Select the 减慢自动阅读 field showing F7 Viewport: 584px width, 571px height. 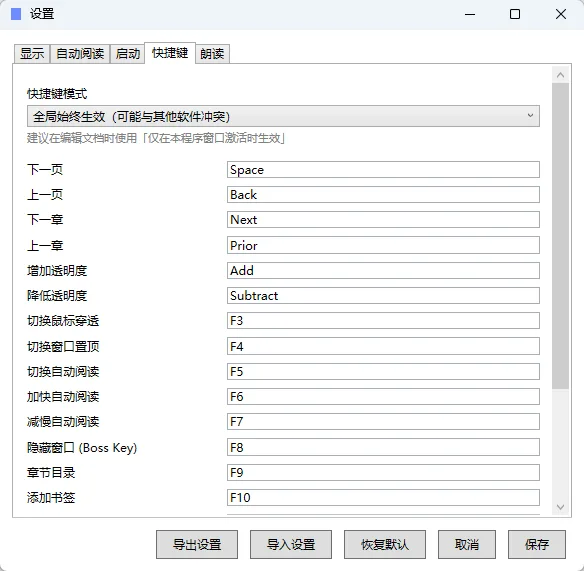pos(383,422)
